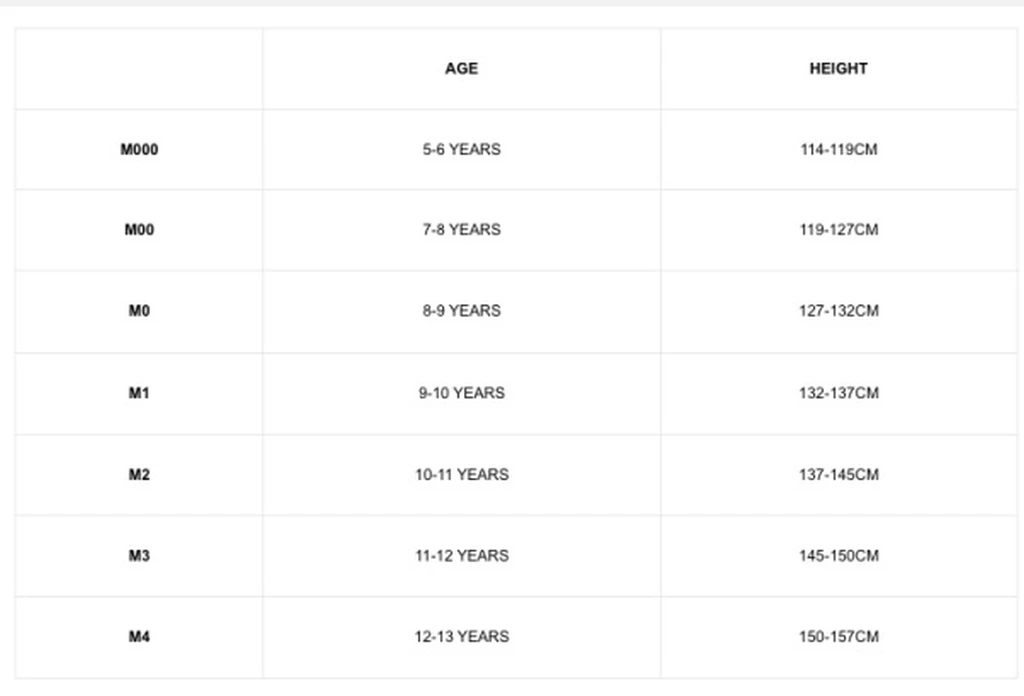Select the 119-127CM height value
This screenshot has height=696, width=1024.
click(x=838, y=230)
